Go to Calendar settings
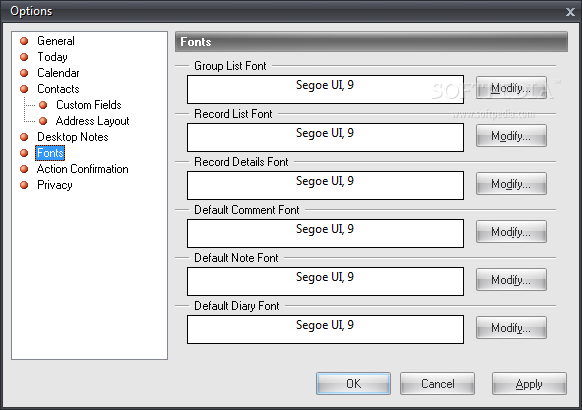 point(58,73)
